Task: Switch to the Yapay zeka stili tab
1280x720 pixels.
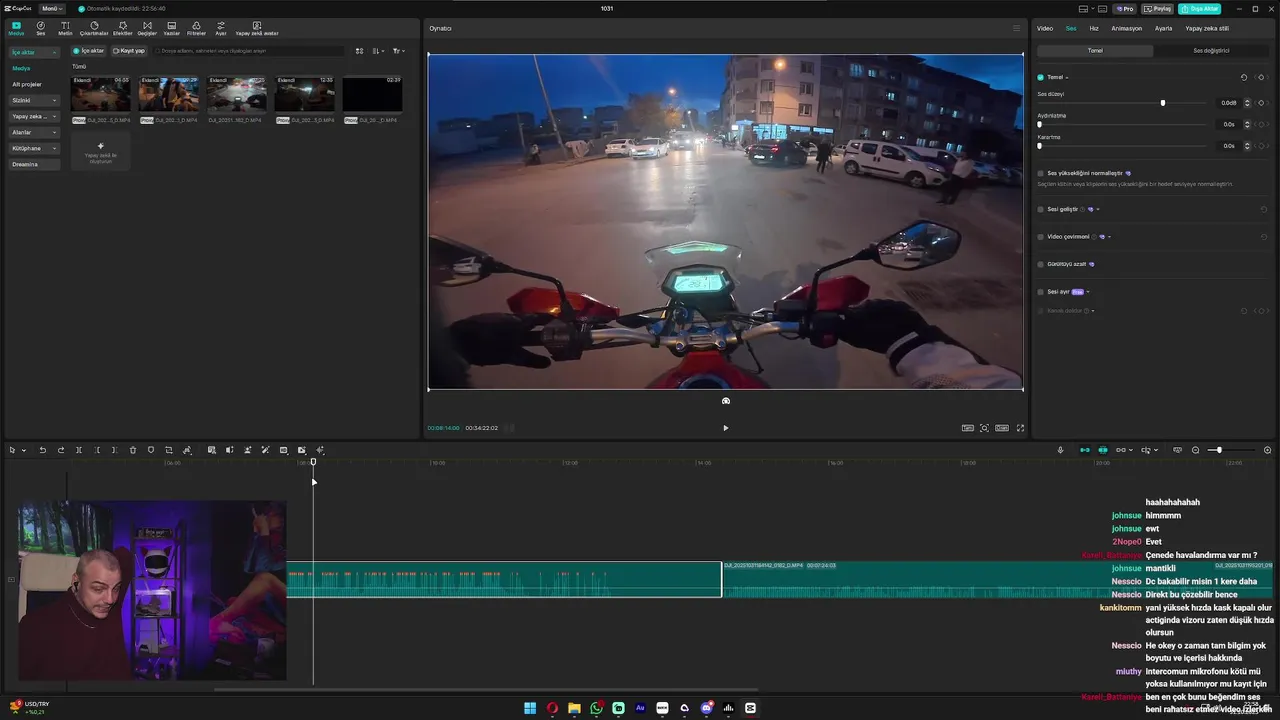Action: [1207, 28]
